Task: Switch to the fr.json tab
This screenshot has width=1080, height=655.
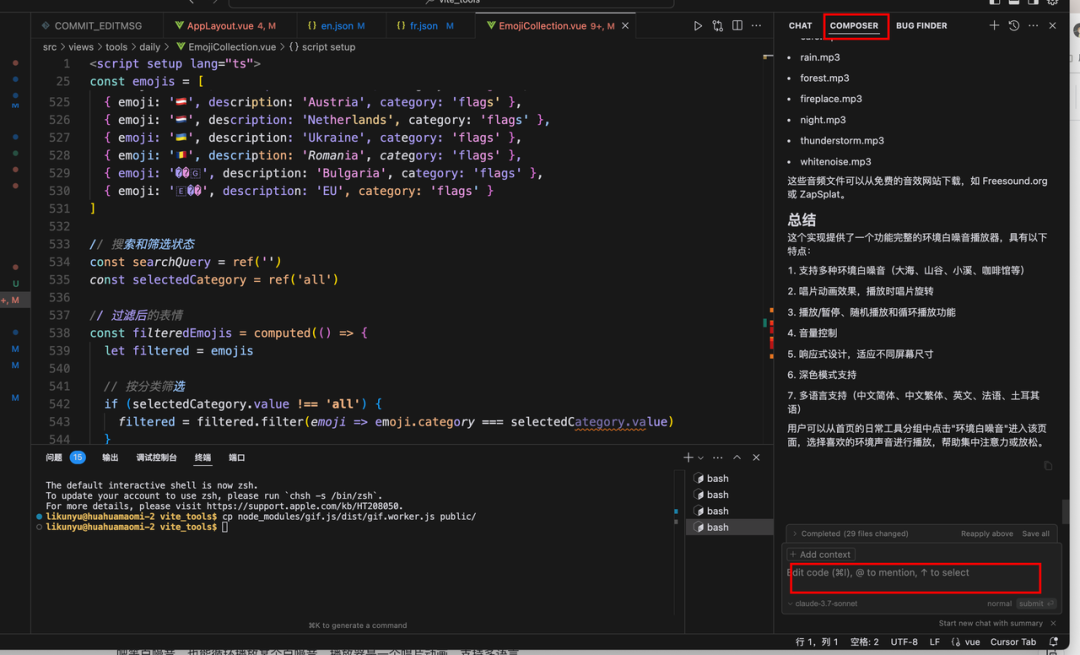Action: click(x=424, y=25)
